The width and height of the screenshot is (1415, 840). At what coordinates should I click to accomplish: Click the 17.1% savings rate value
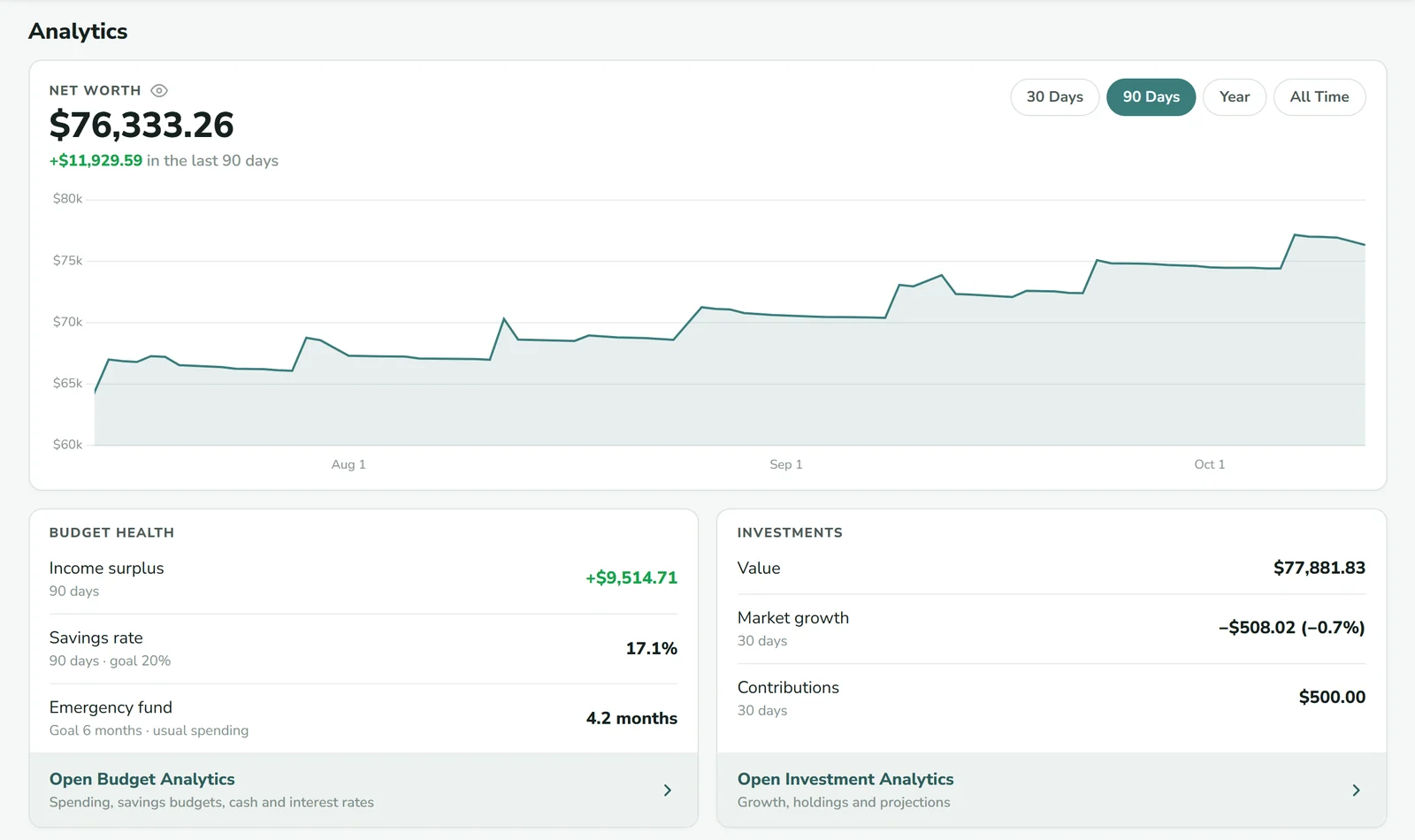pos(652,649)
